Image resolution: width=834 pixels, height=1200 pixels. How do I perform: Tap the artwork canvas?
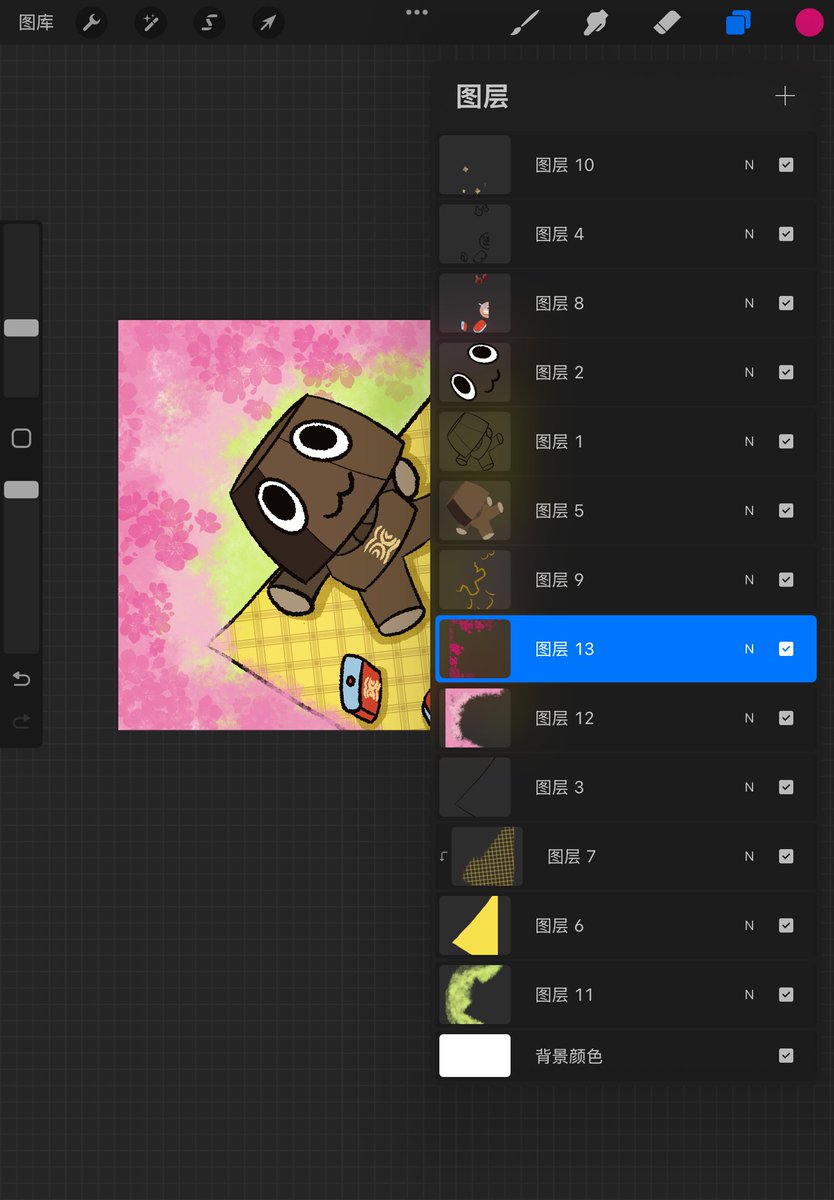coord(274,525)
